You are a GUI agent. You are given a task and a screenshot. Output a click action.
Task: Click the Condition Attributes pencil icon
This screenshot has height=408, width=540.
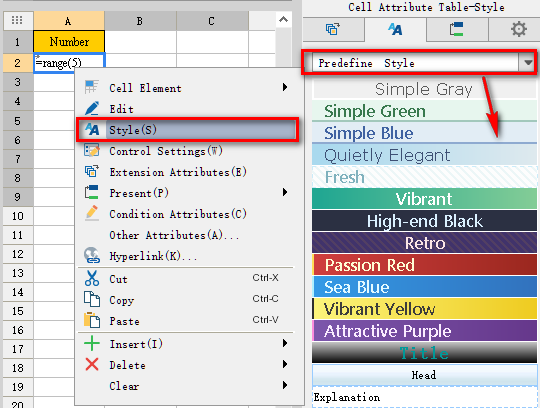pos(92,213)
